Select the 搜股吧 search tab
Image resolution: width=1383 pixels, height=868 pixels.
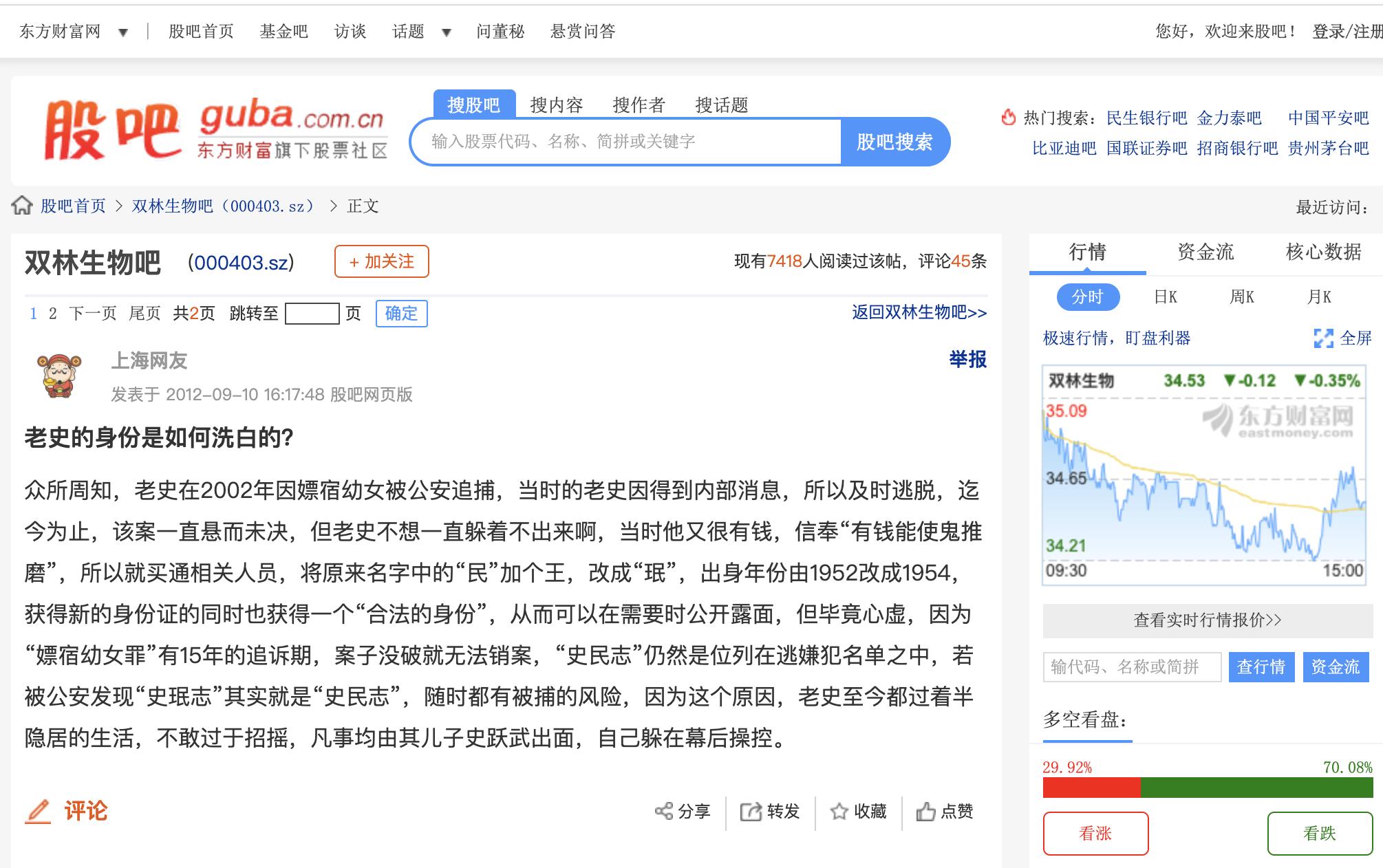click(474, 105)
